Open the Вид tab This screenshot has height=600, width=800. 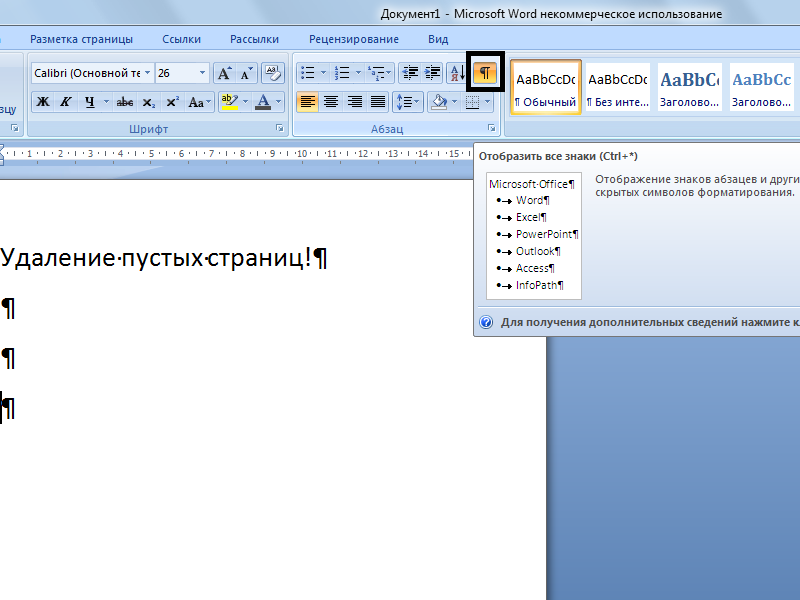[438, 39]
